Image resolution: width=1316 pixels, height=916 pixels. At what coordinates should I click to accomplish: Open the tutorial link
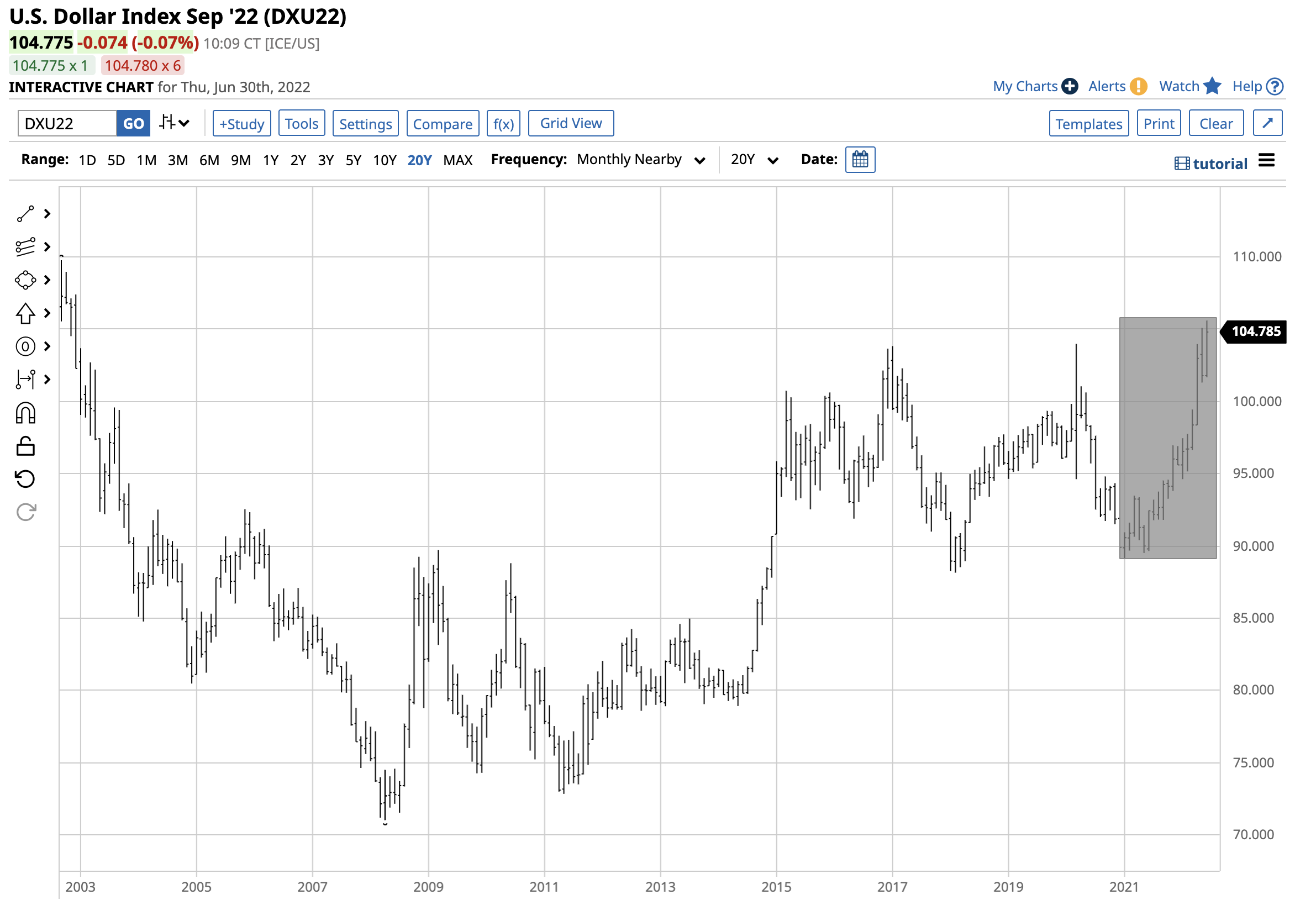coord(1211,164)
